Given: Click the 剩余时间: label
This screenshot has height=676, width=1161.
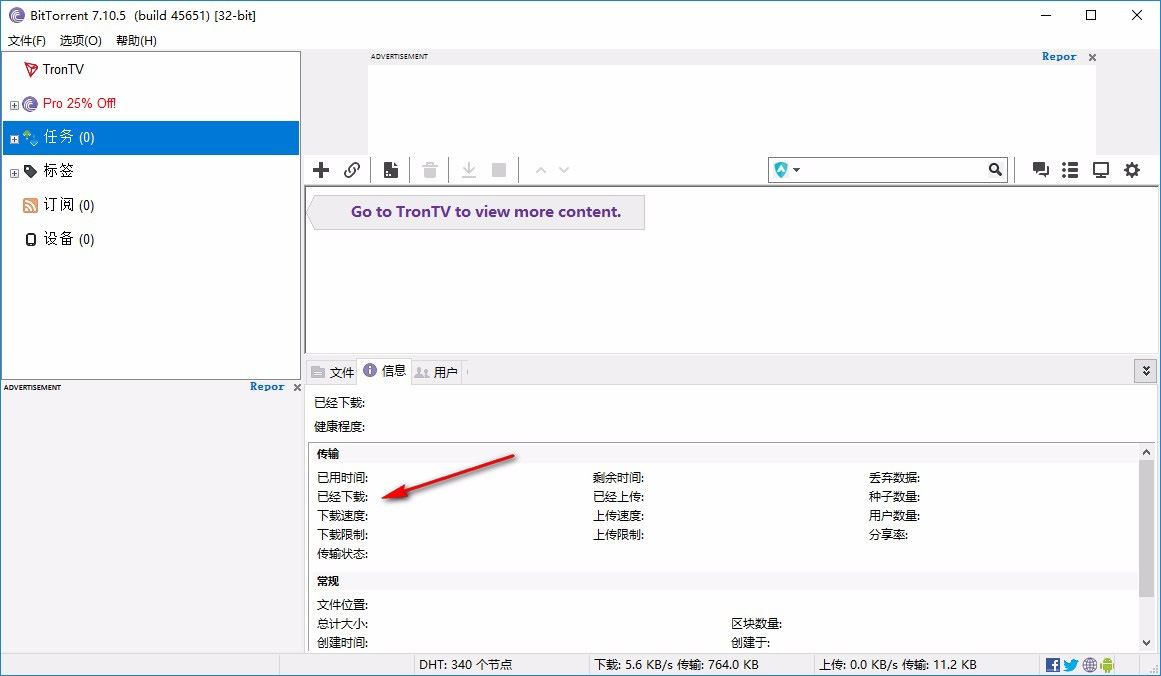Looking at the screenshot, I should pos(618,478).
